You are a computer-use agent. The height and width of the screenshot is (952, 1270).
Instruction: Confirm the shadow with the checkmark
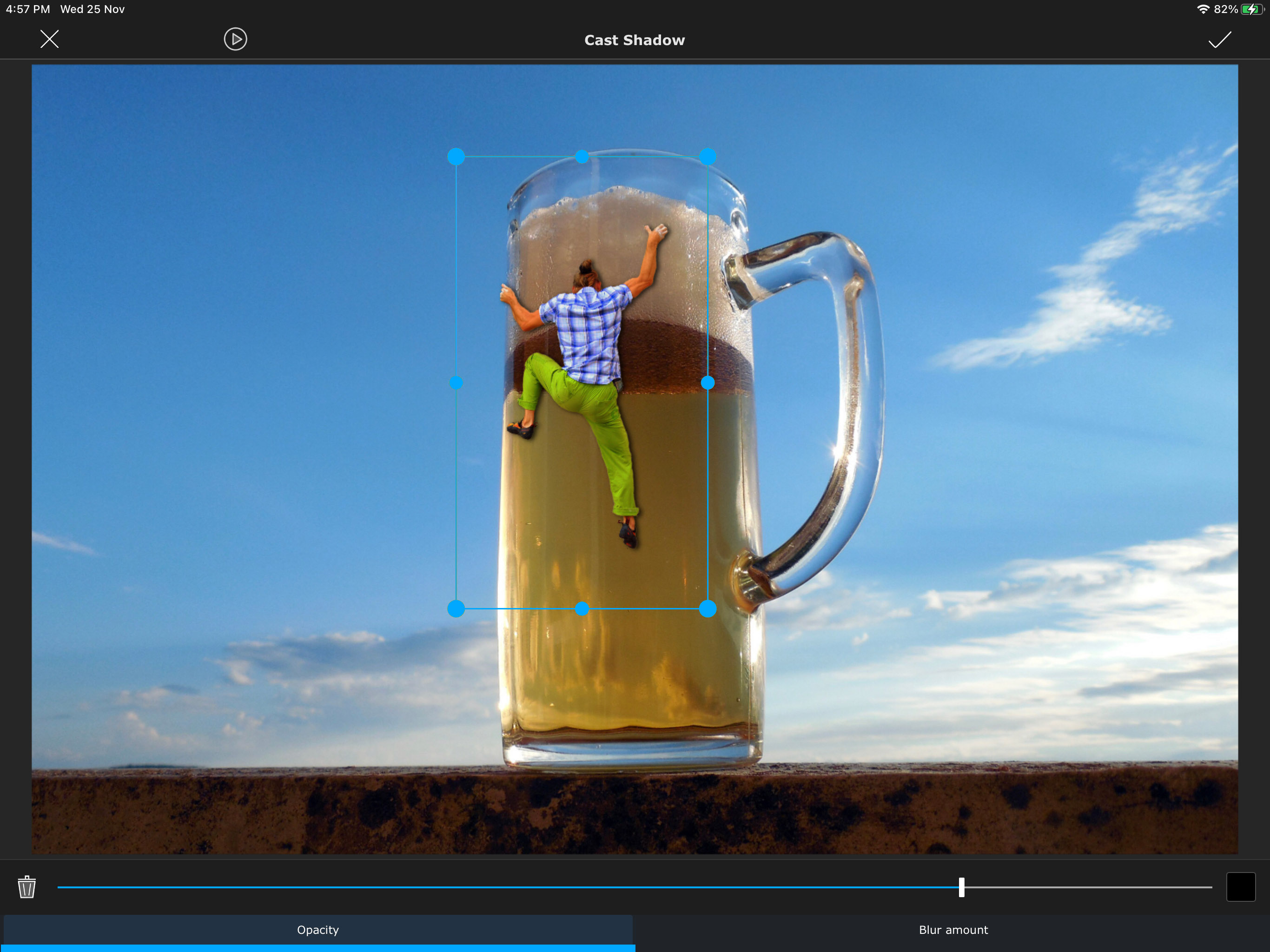1219,40
